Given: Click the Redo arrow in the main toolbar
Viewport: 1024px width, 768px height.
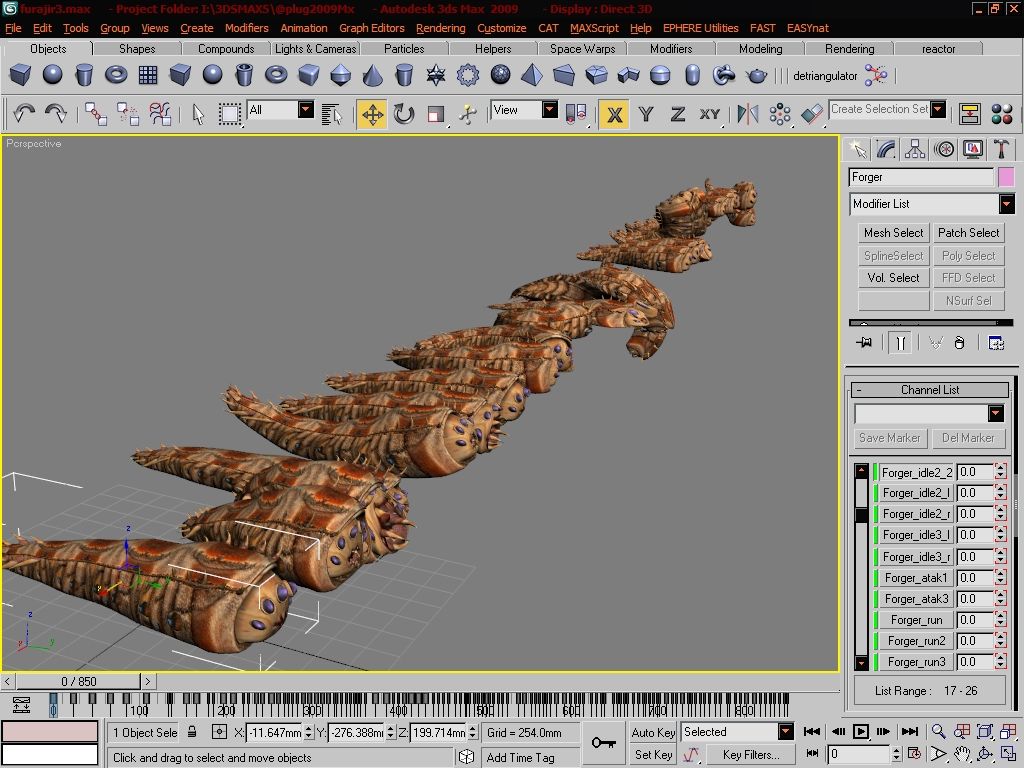Looking at the screenshot, I should click(x=56, y=114).
